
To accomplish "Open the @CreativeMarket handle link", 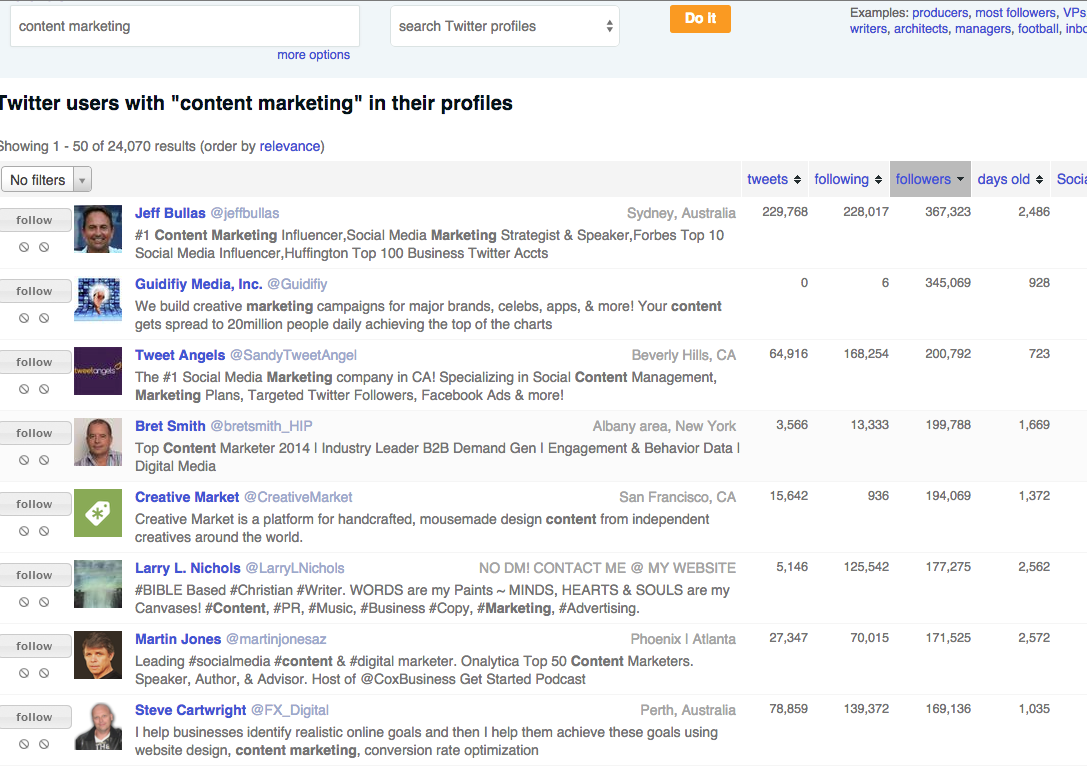I will pyautogui.click(x=298, y=498).
